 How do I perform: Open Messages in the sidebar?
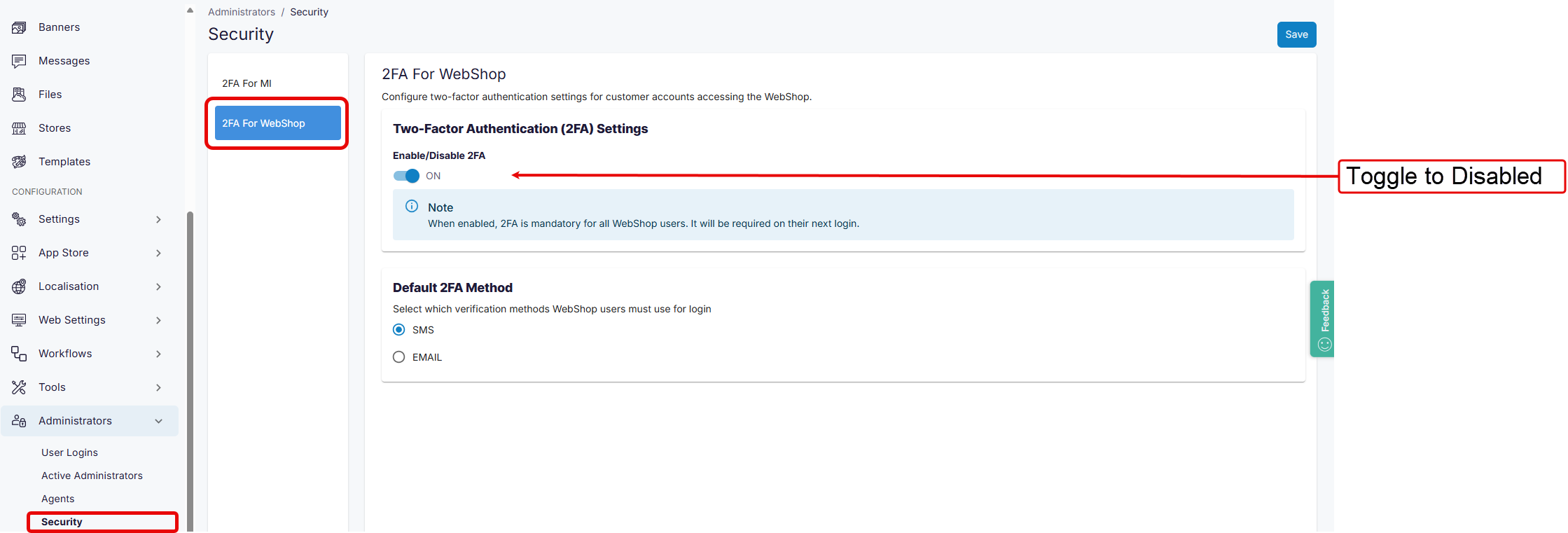click(x=64, y=61)
